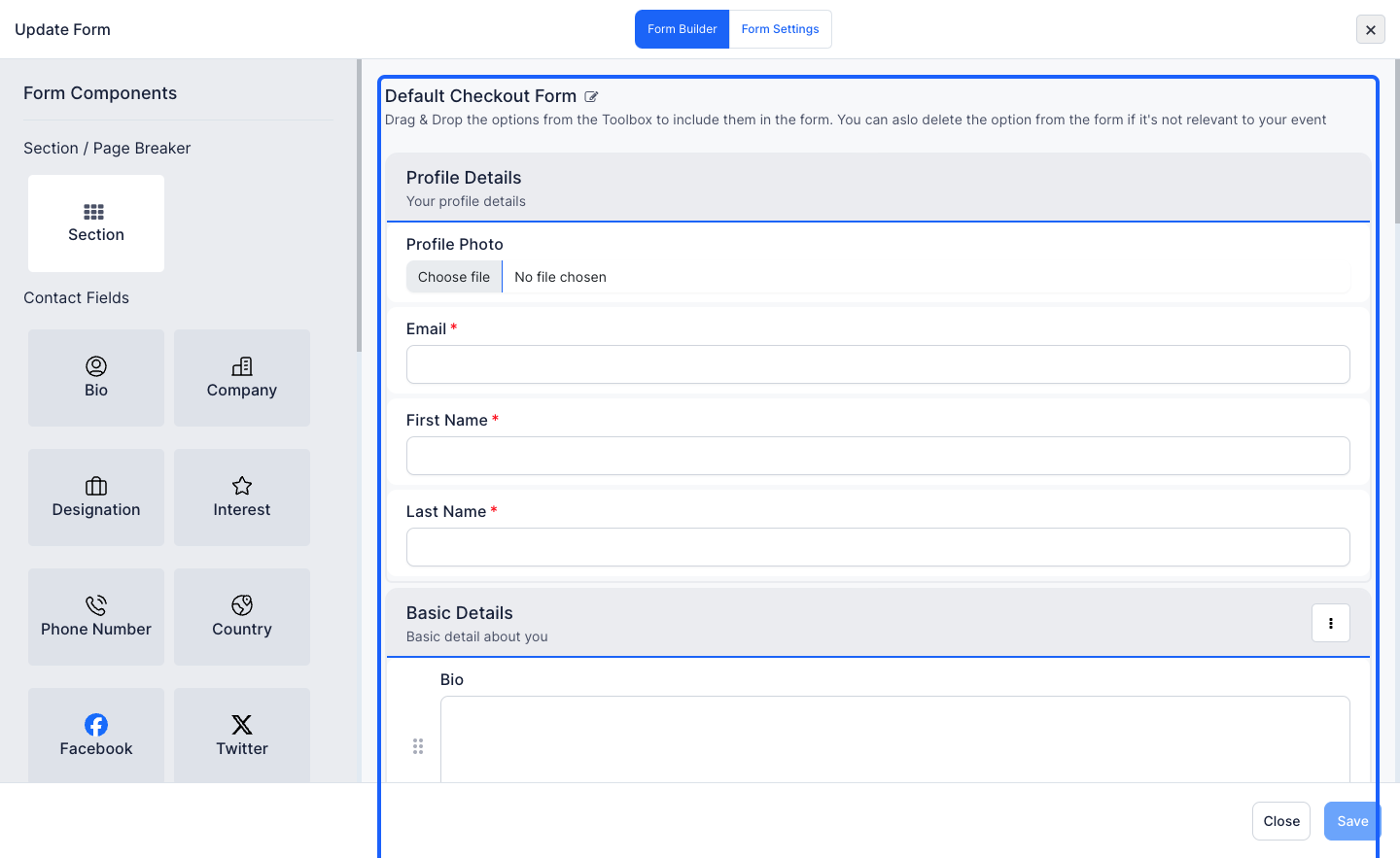Switch to the Form Settings tab
This screenshot has height=858, width=1400.
[781, 29]
